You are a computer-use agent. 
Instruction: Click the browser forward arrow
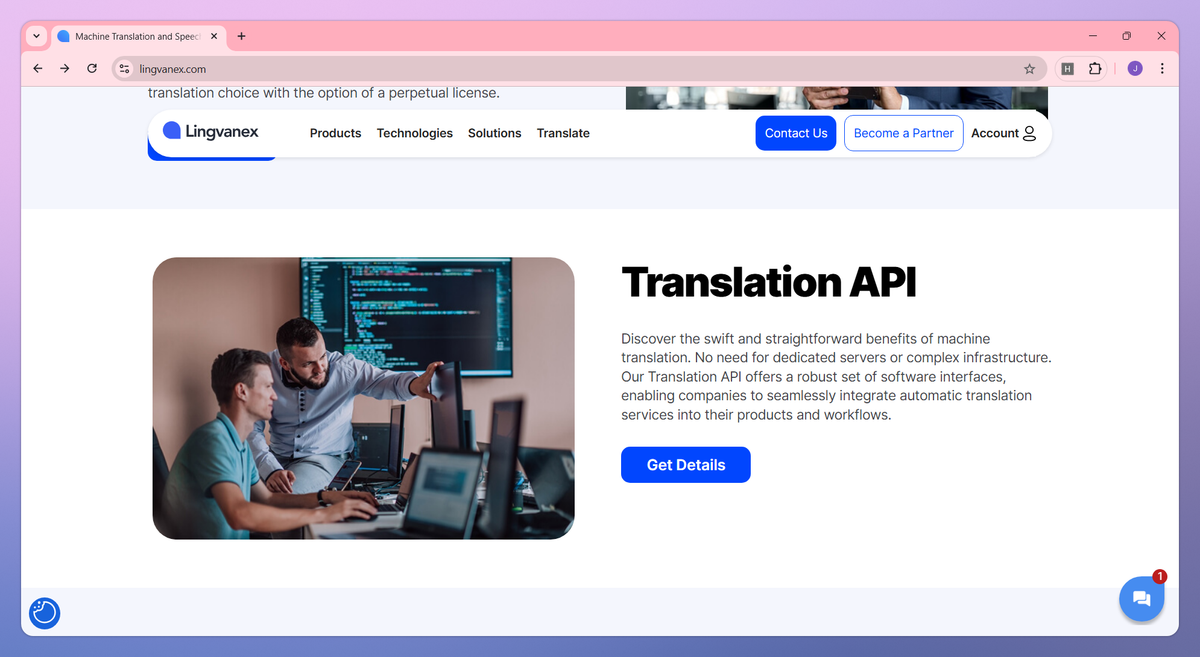(65, 69)
